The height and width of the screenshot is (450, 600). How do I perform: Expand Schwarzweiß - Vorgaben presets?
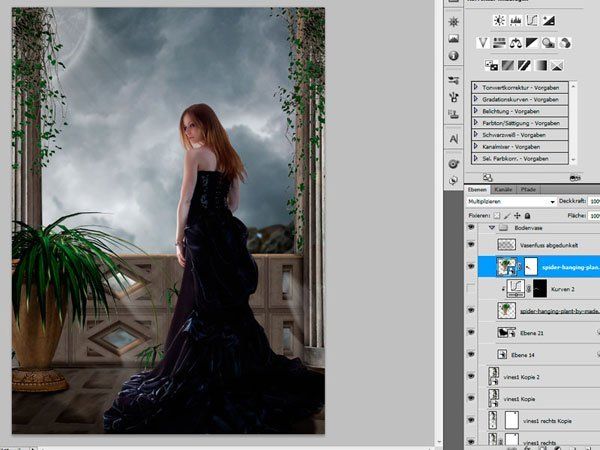click(476, 134)
